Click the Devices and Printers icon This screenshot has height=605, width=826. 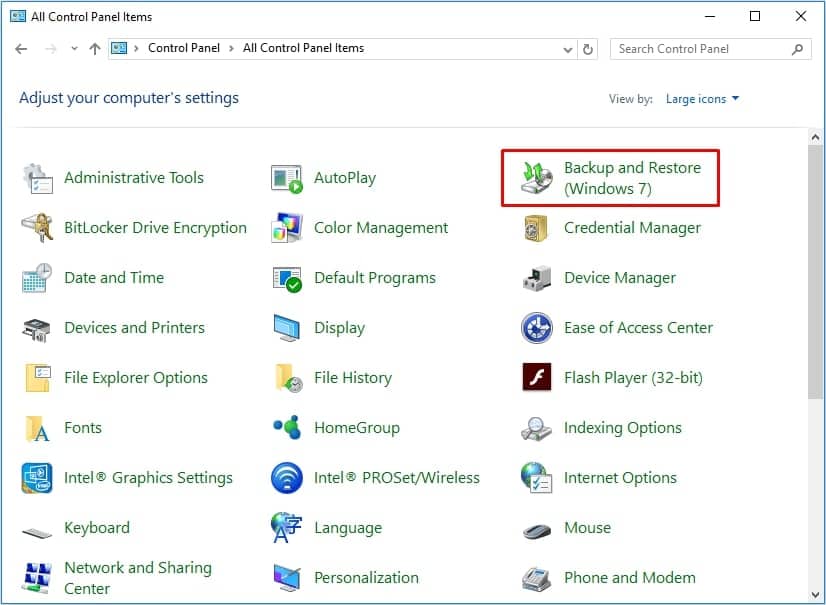tap(37, 328)
